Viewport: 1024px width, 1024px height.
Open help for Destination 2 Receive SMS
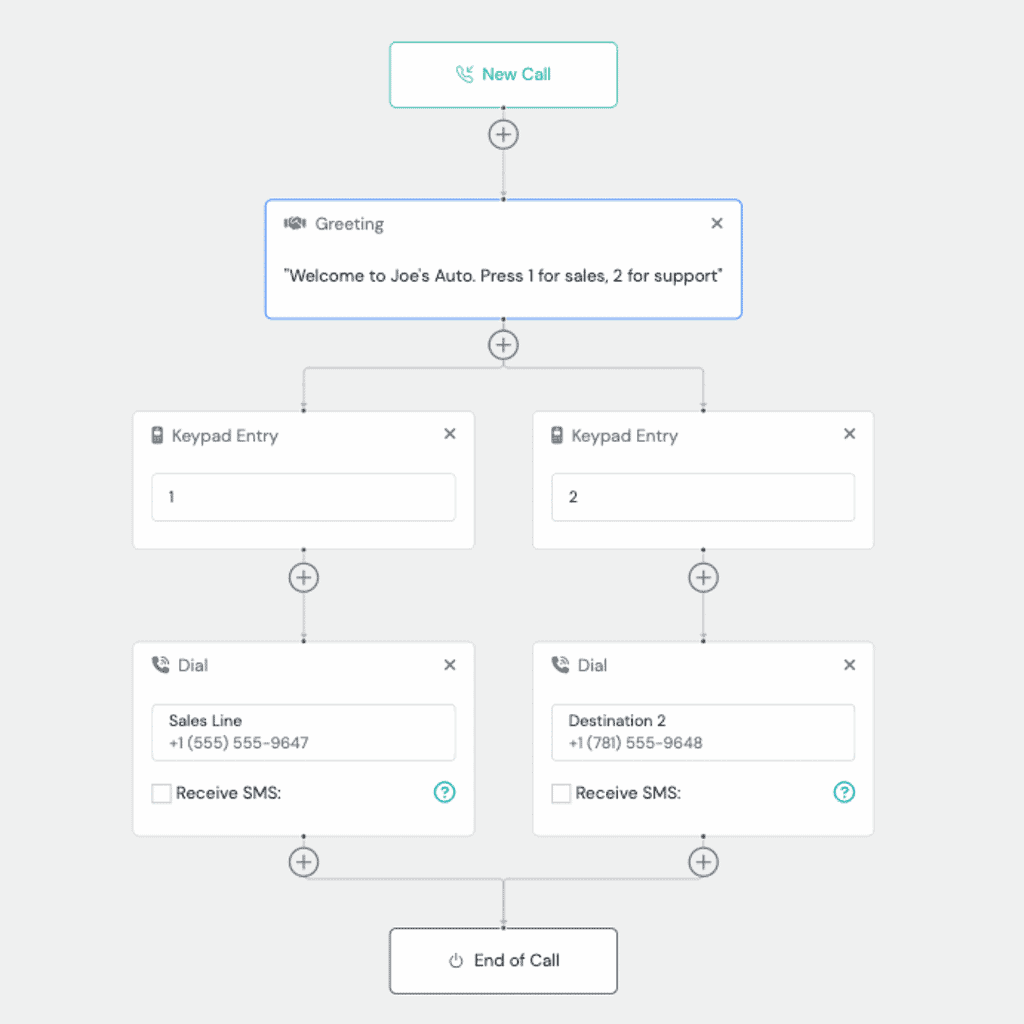pyautogui.click(x=844, y=792)
